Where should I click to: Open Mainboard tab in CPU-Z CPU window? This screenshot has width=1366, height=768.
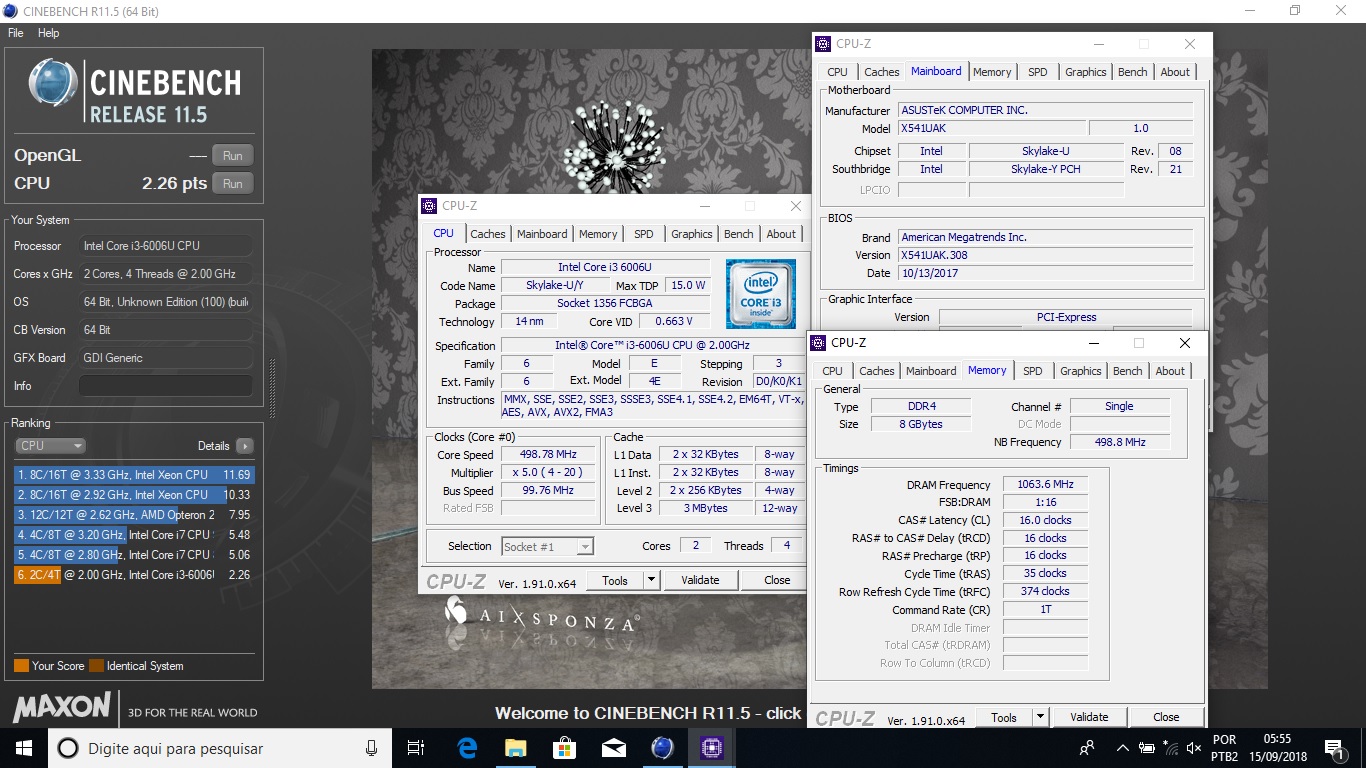(542, 234)
